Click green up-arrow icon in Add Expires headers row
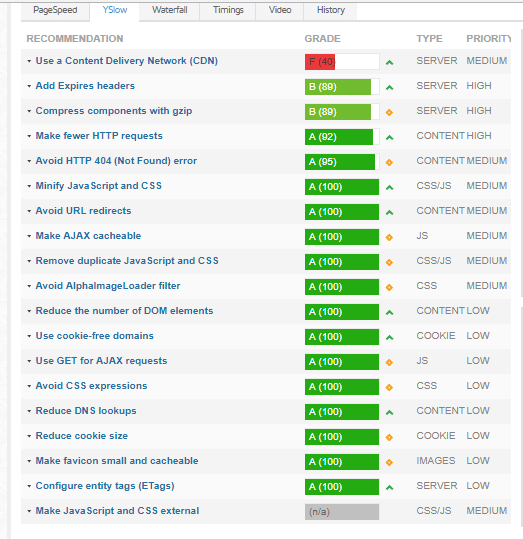The height and width of the screenshot is (539, 523). click(x=389, y=88)
